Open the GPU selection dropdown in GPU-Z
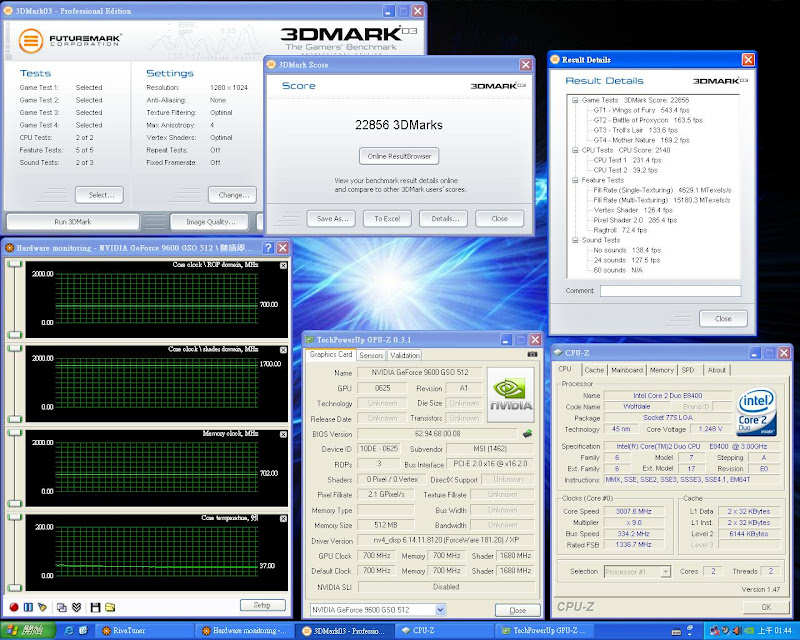800x640 pixels. (440, 609)
